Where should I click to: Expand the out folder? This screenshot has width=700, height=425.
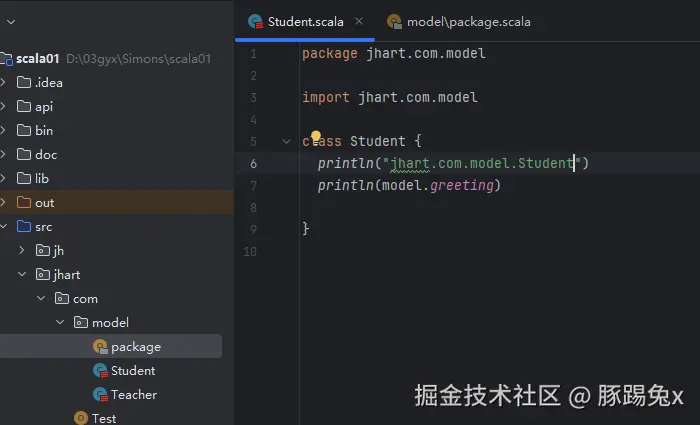click(4, 202)
